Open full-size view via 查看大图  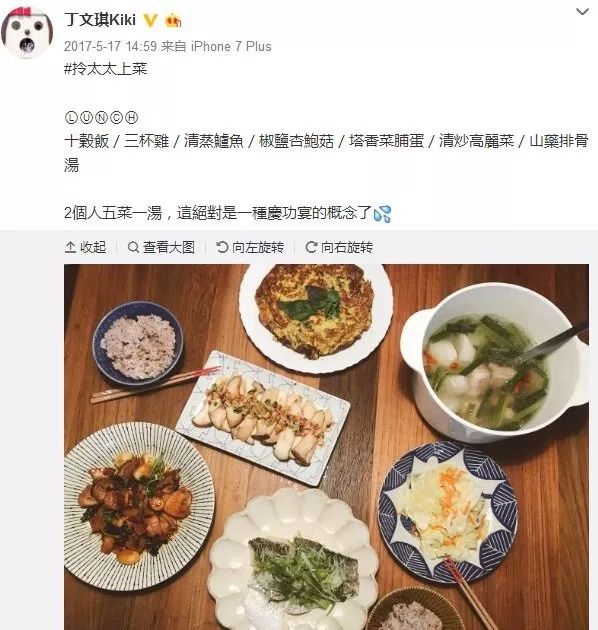point(161,247)
